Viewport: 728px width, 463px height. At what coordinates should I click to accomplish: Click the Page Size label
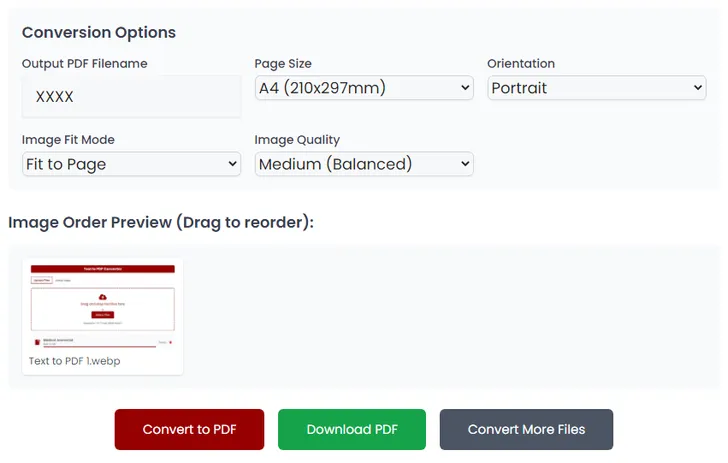[x=283, y=64]
